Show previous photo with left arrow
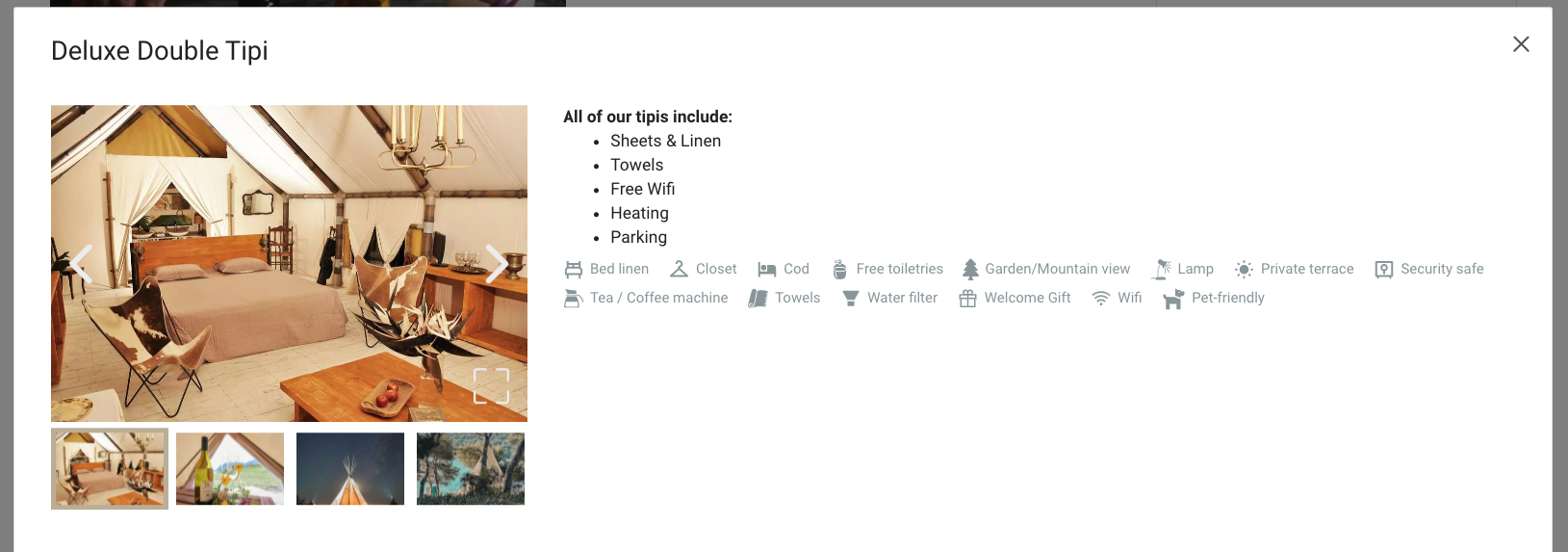The height and width of the screenshot is (552, 1568). pos(82,263)
